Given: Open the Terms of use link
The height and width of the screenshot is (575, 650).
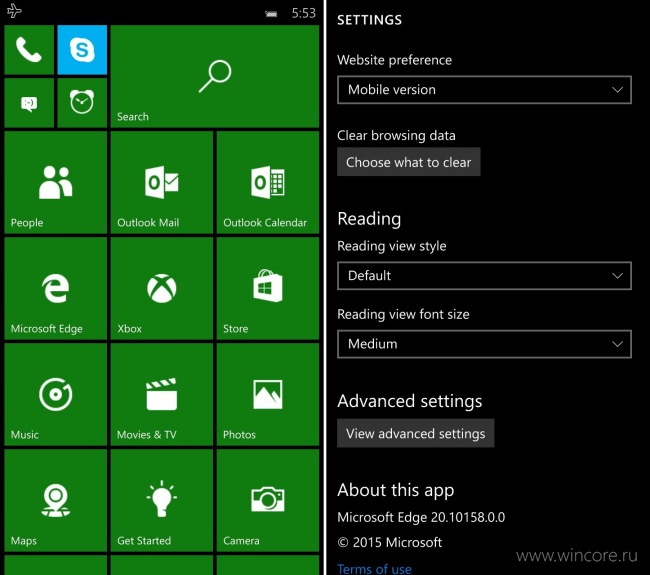Looking at the screenshot, I should [x=374, y=569].
